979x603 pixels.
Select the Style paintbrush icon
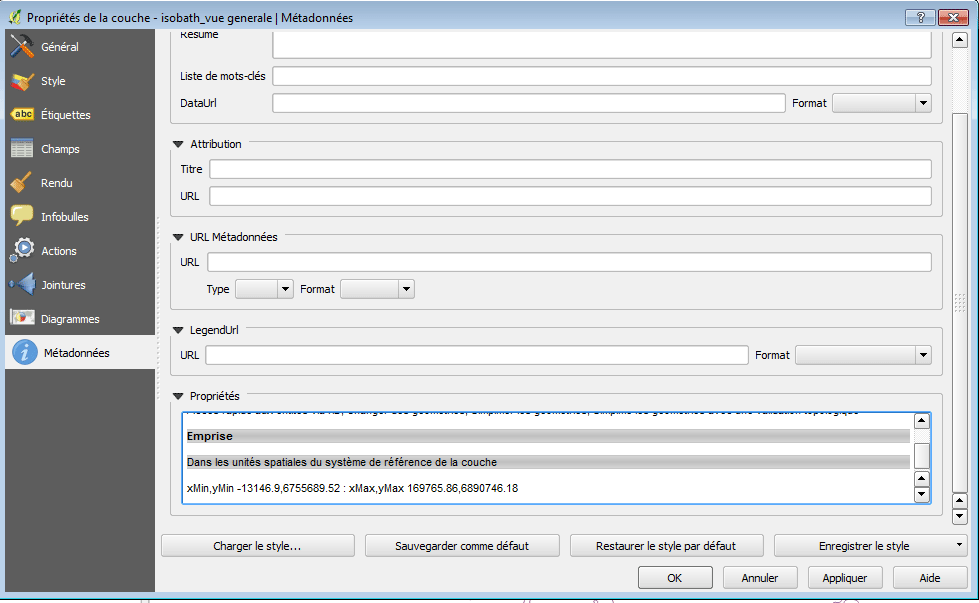22,81
